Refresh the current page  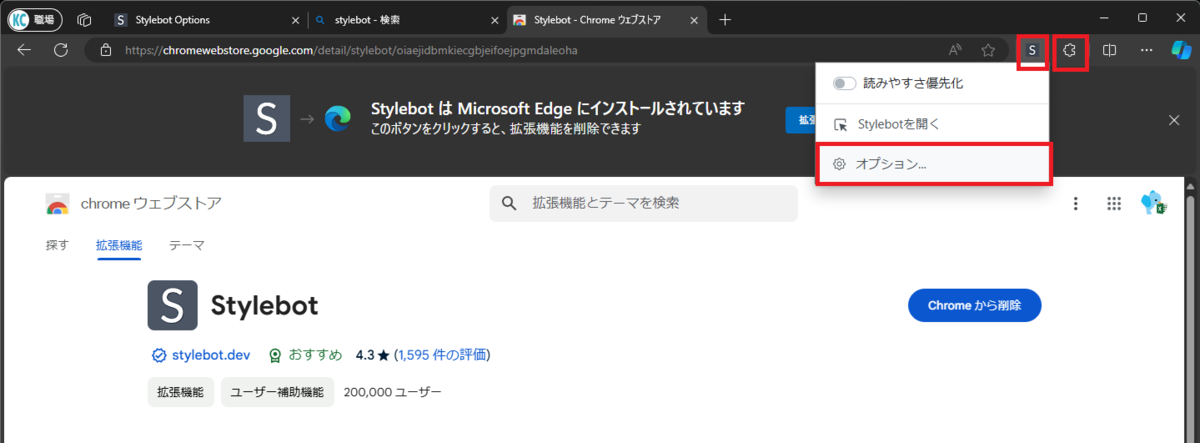click(x=60, y=50)
